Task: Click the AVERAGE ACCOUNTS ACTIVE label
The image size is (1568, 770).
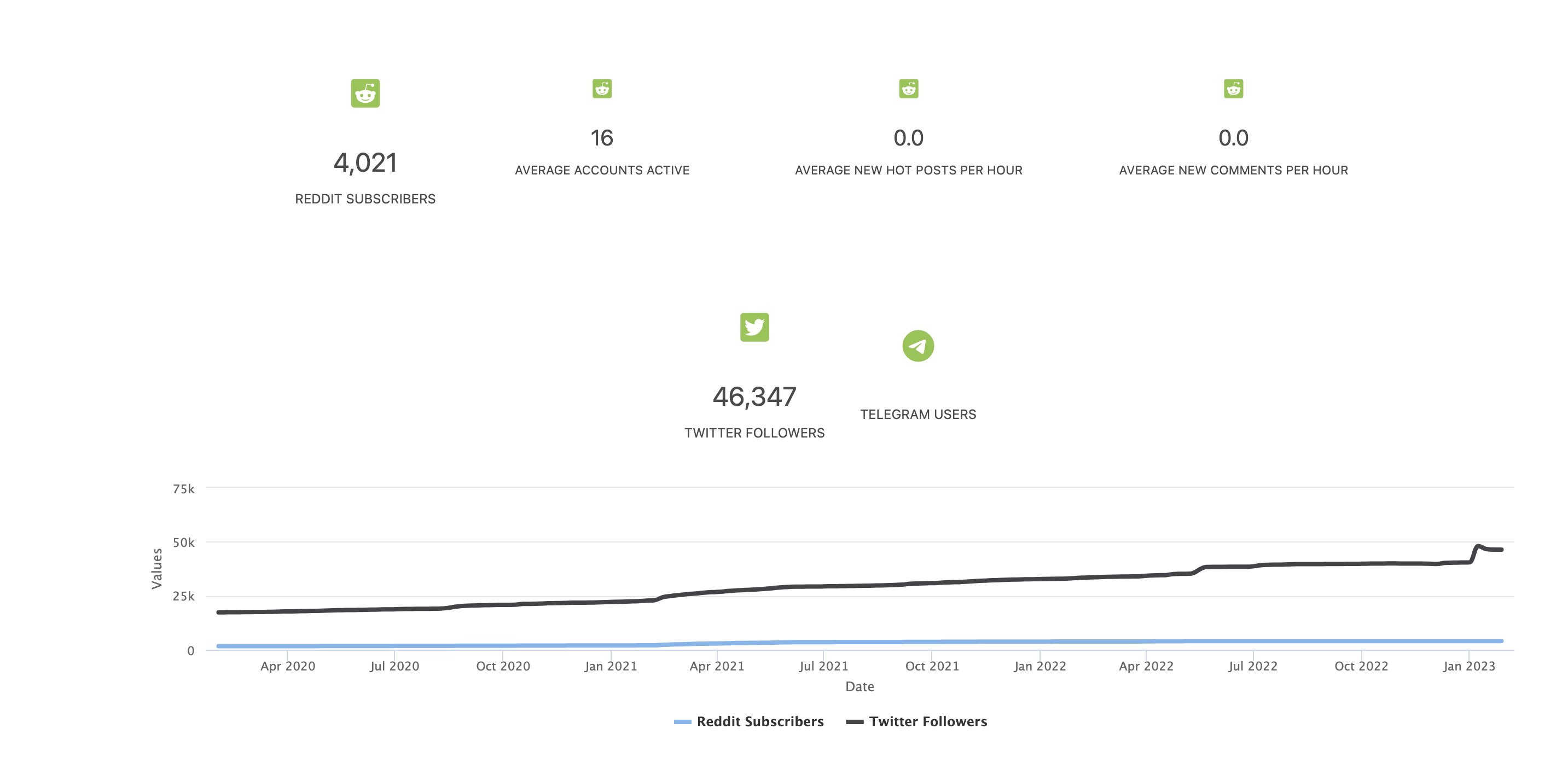Action: click(x=602, y=170)
